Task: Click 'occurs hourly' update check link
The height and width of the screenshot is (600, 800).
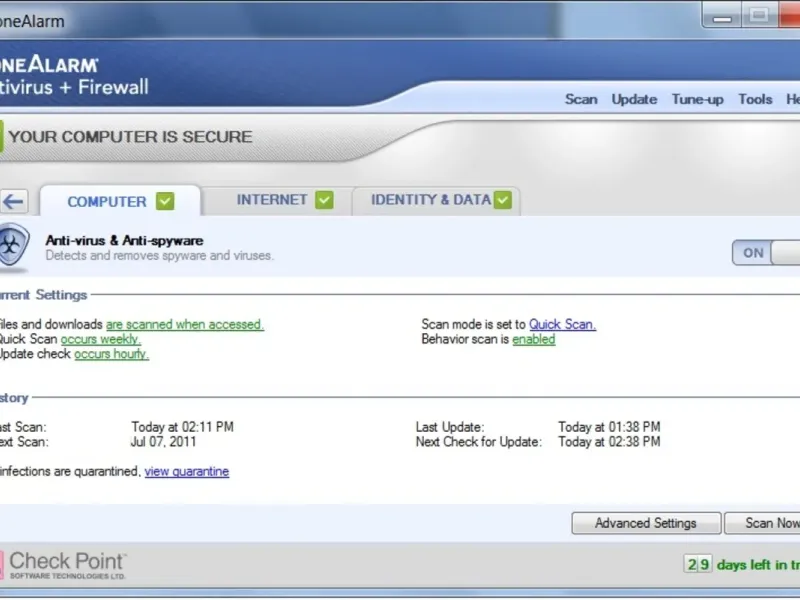Action: [x=111, y=354]
